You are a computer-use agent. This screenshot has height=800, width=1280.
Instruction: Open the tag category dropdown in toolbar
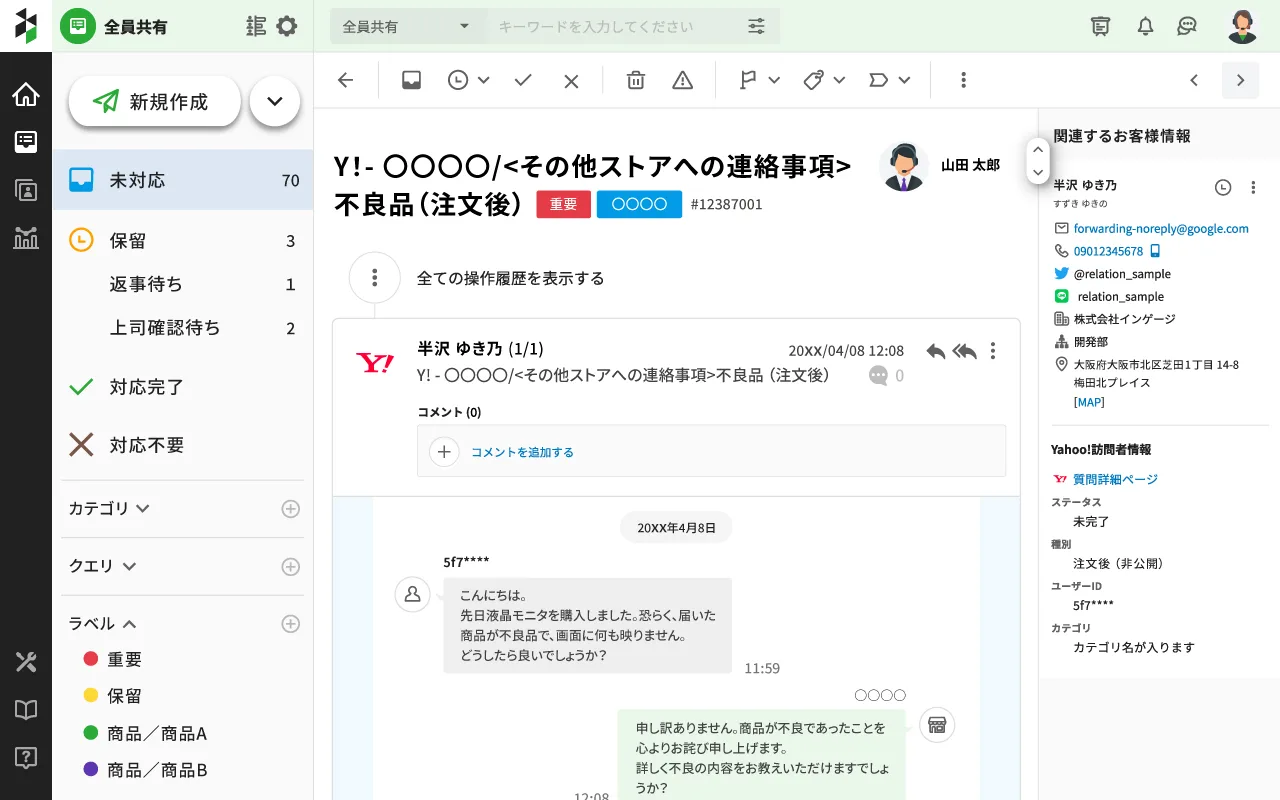pyautogui.click(x=825, y=80)
